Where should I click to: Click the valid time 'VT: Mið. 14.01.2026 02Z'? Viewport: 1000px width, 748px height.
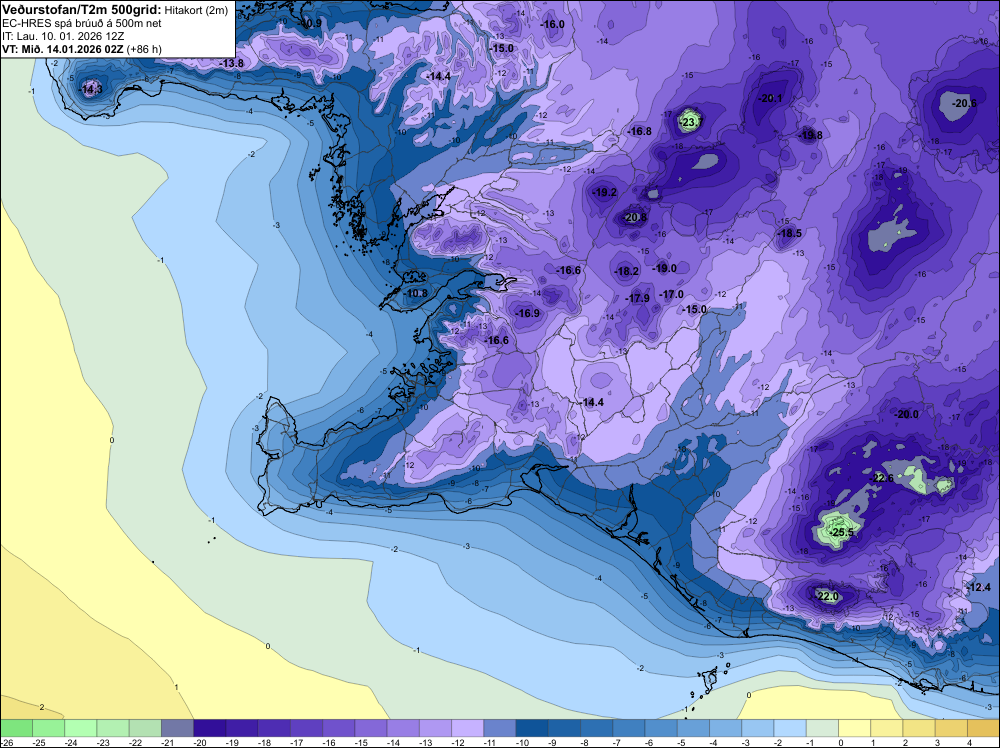(x=62, y=49)
